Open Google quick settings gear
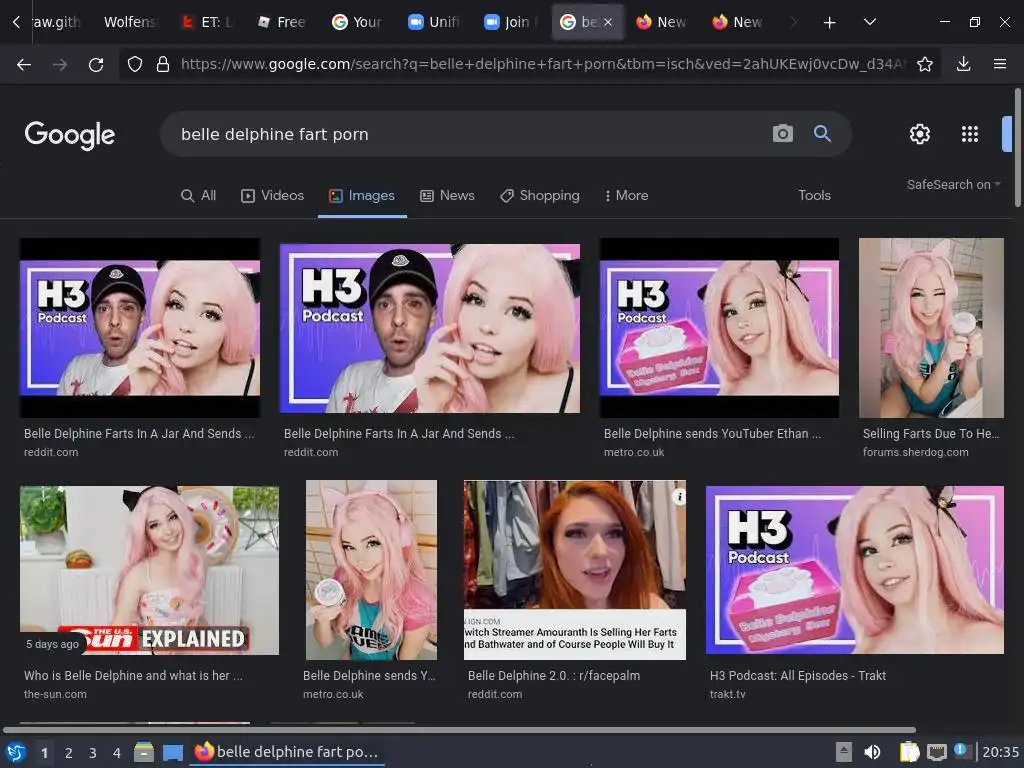 pos(920,134)
